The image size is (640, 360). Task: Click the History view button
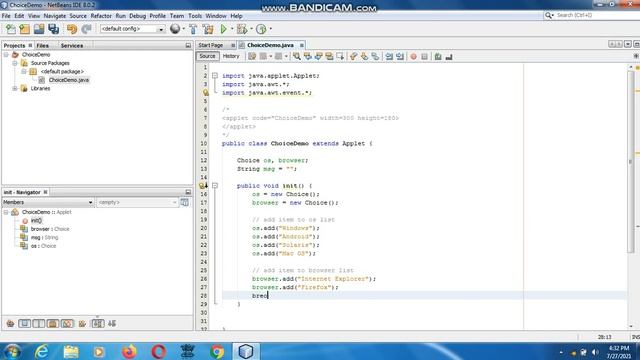coord(231,56)
